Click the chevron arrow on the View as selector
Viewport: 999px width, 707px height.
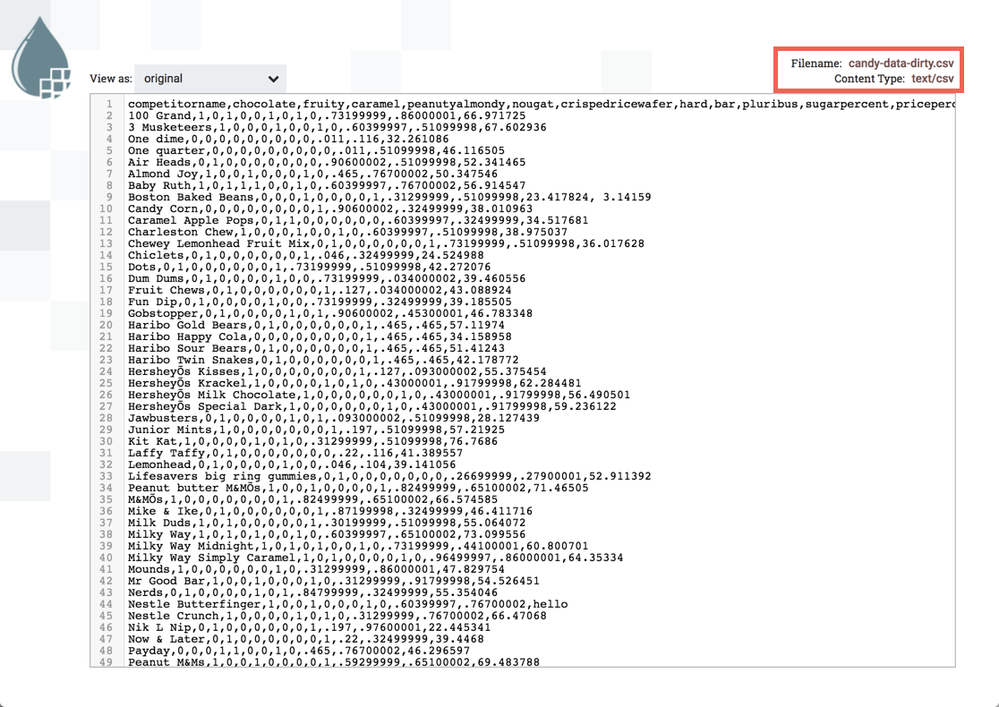click(273, 79)
